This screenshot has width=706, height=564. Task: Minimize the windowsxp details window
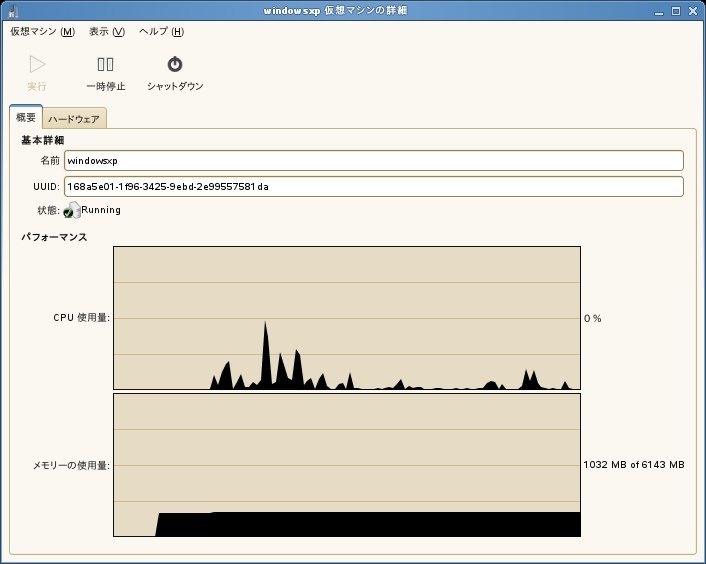point(659,11)
